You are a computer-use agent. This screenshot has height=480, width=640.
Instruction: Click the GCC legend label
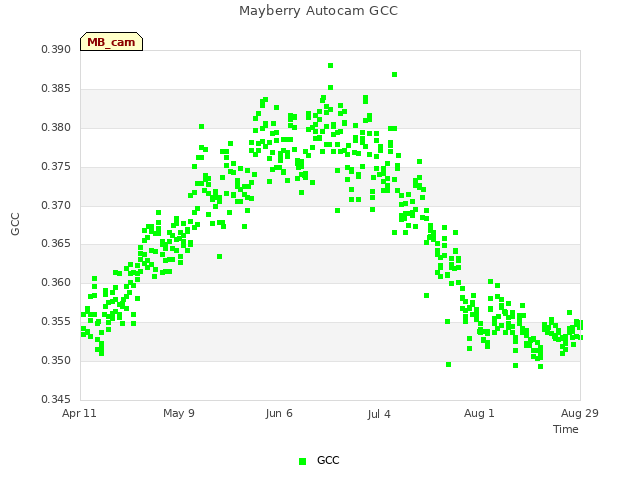[x=328, y=460]
